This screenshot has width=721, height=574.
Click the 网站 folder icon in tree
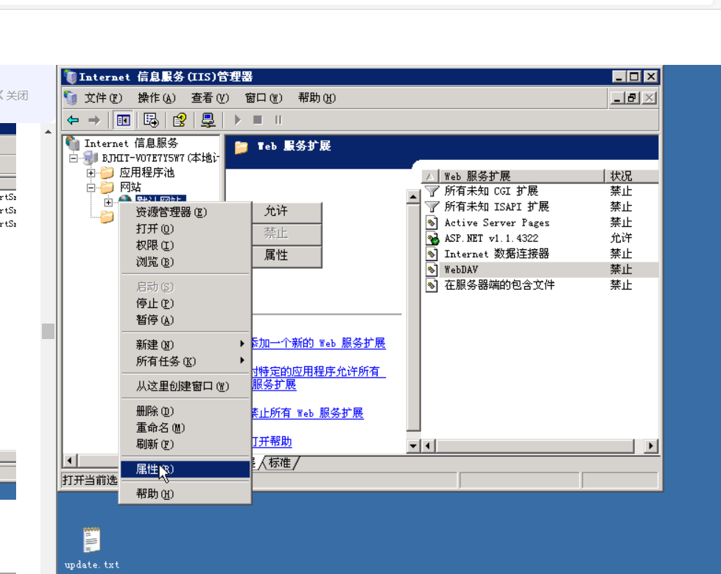[x=107, y=188]
